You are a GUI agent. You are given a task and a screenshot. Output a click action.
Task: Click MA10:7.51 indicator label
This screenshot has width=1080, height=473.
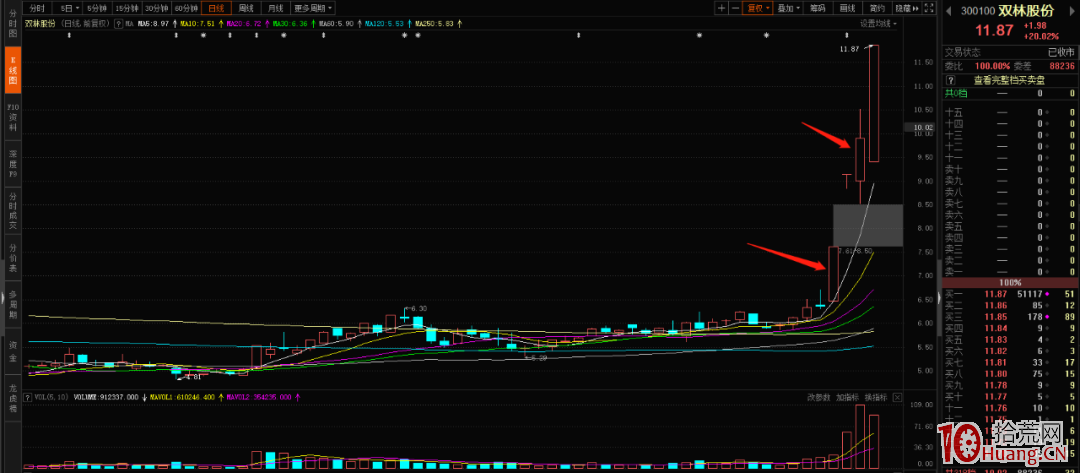click(x=198, y=23)
